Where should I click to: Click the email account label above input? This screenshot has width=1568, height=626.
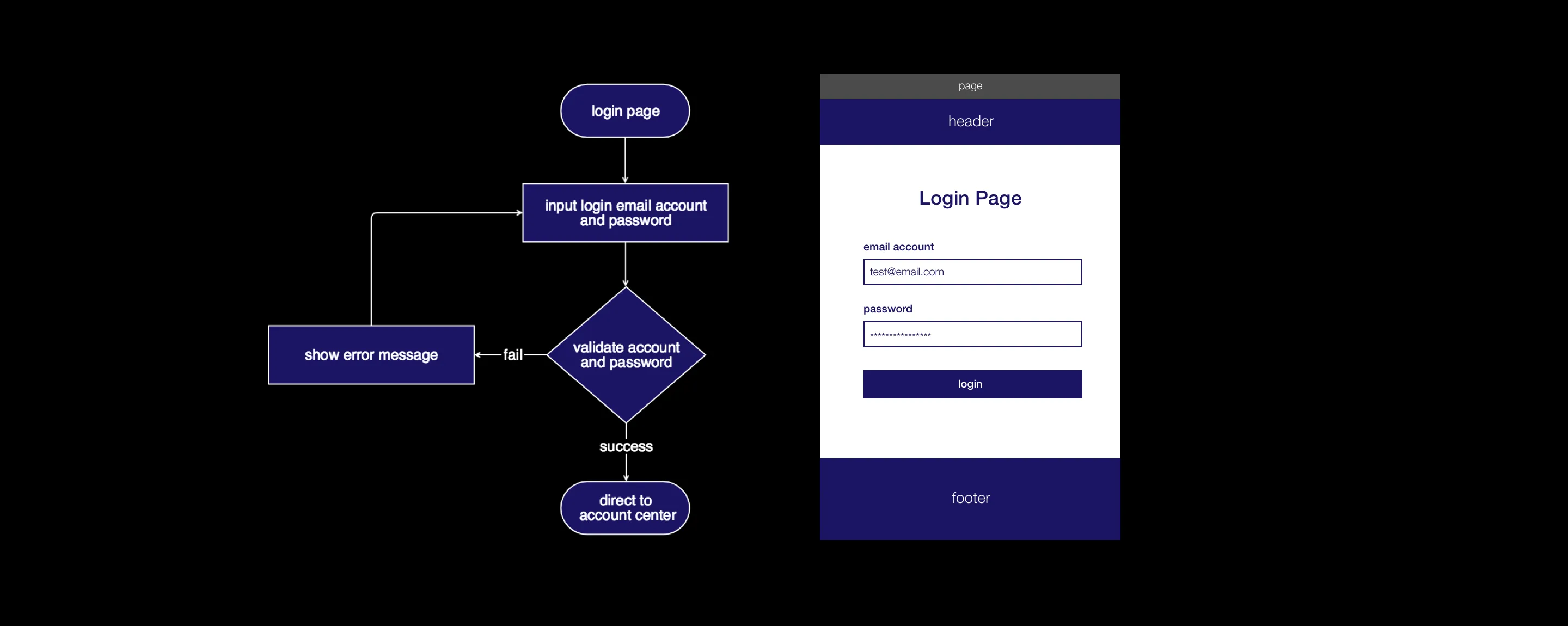893,247
